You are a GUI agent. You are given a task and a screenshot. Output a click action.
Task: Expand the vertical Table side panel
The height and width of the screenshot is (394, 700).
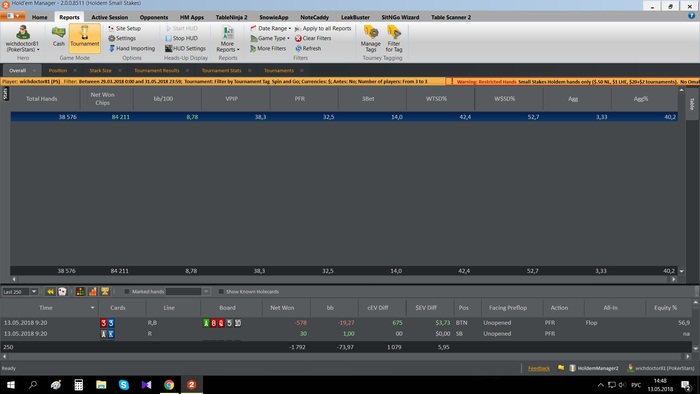click(692, 104)
